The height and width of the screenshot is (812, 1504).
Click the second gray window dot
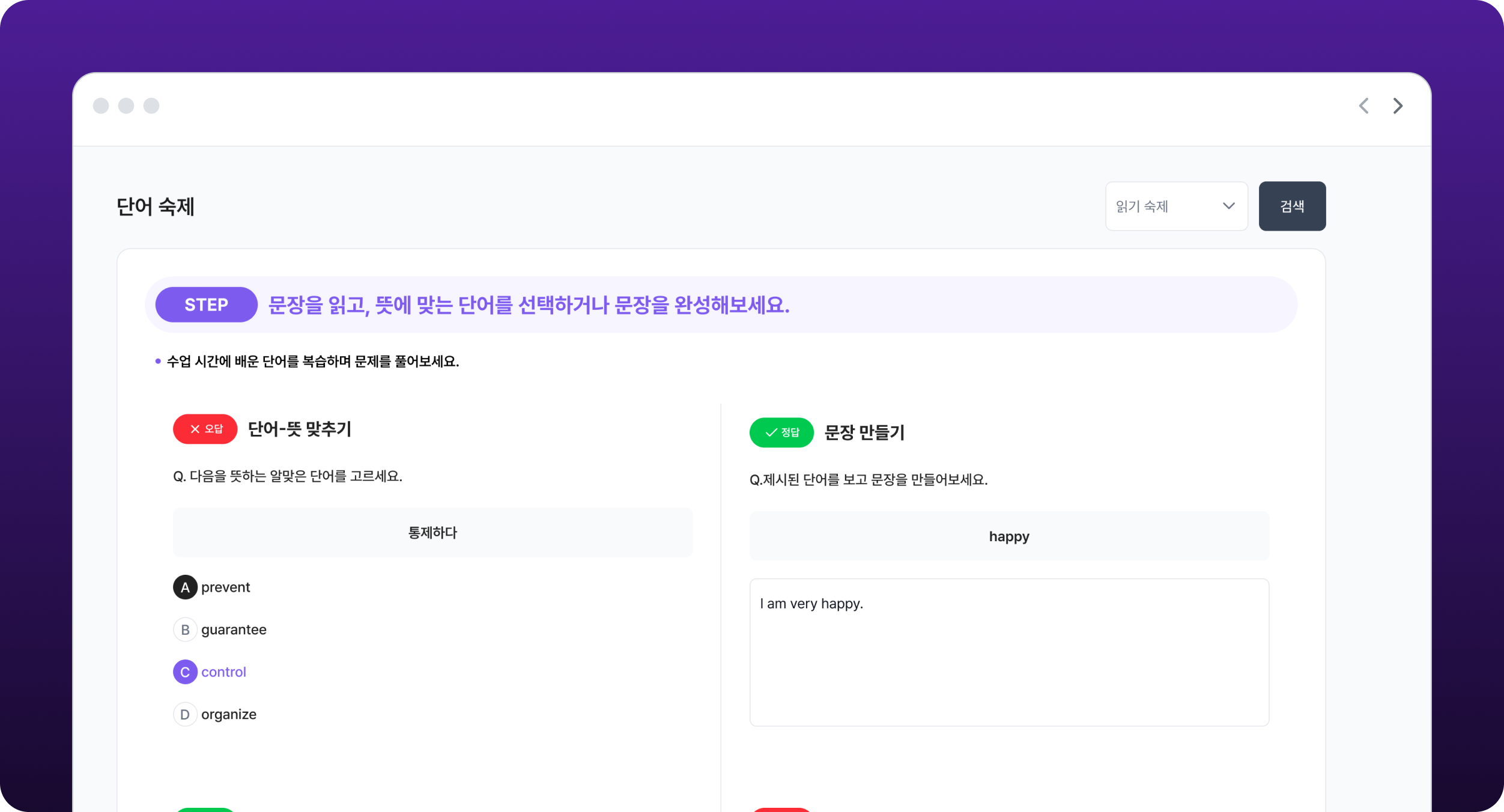tap(126, 106)
